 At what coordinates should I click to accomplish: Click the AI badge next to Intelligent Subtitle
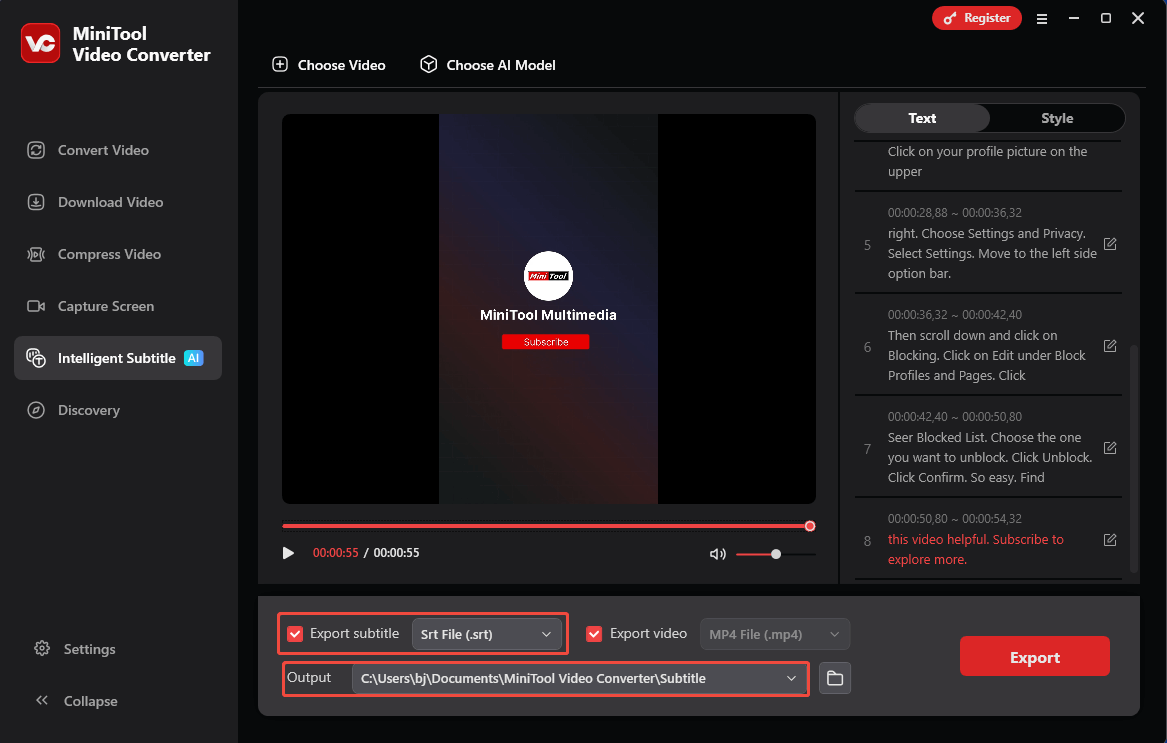click(194, 358)
